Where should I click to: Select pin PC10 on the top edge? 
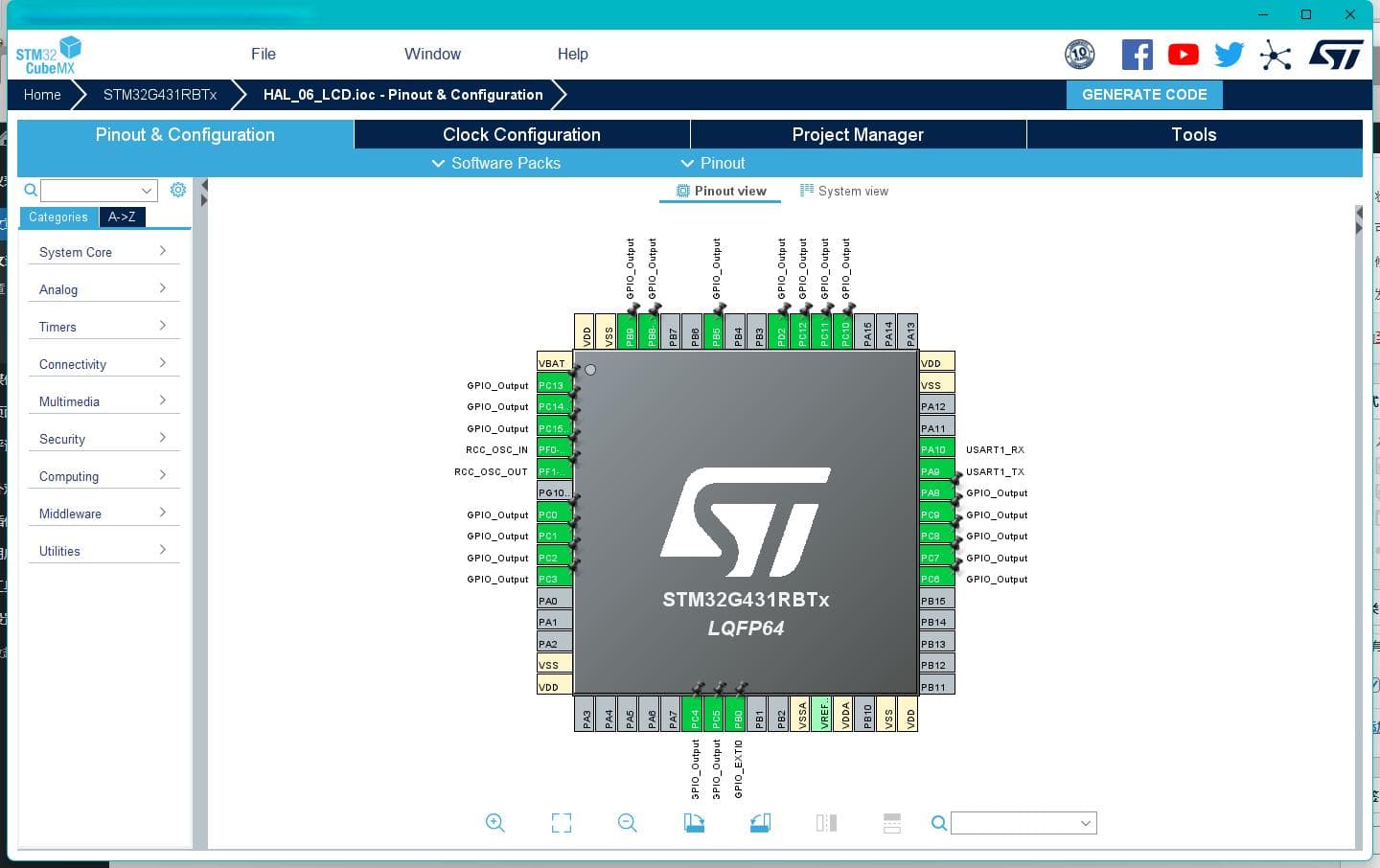845,331
